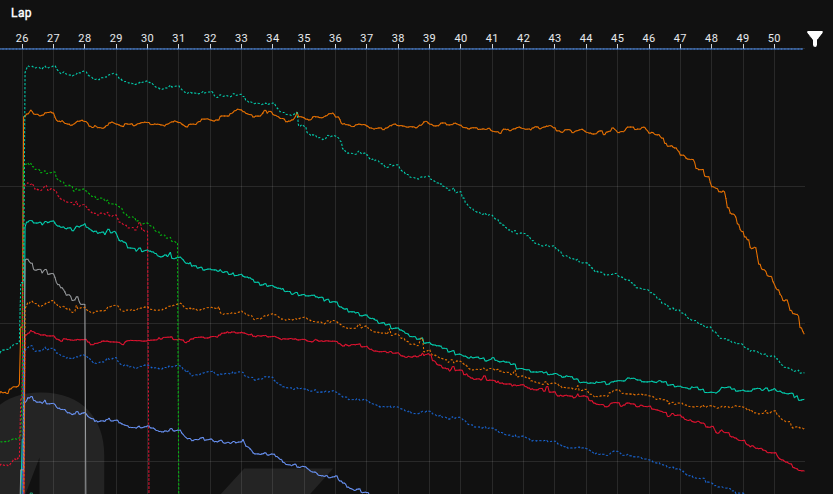Click lap 38 on the axis
This screenshot has height=494, width=833.
click(x=398, y=38)
